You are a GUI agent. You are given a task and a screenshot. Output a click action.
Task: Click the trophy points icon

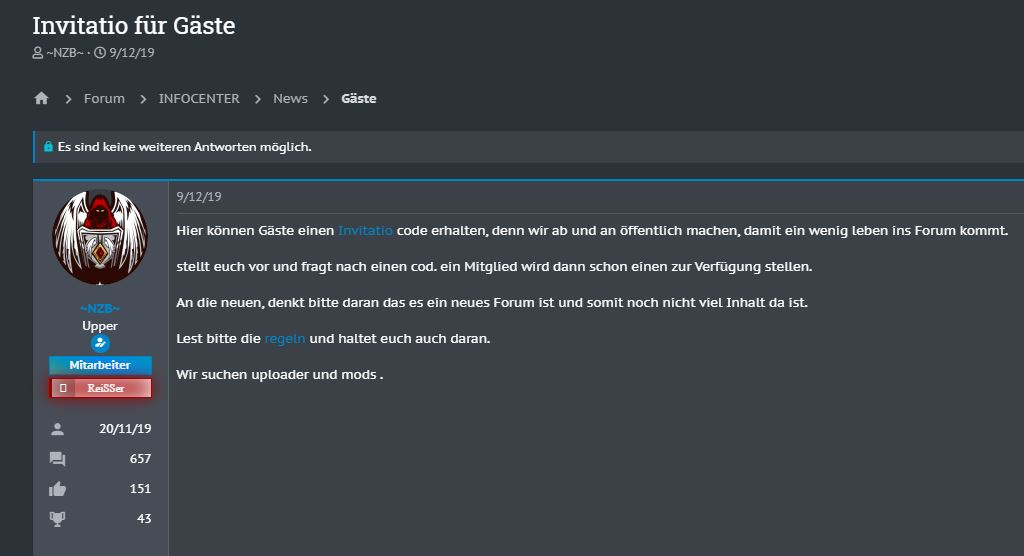click(x=57, y=519)
